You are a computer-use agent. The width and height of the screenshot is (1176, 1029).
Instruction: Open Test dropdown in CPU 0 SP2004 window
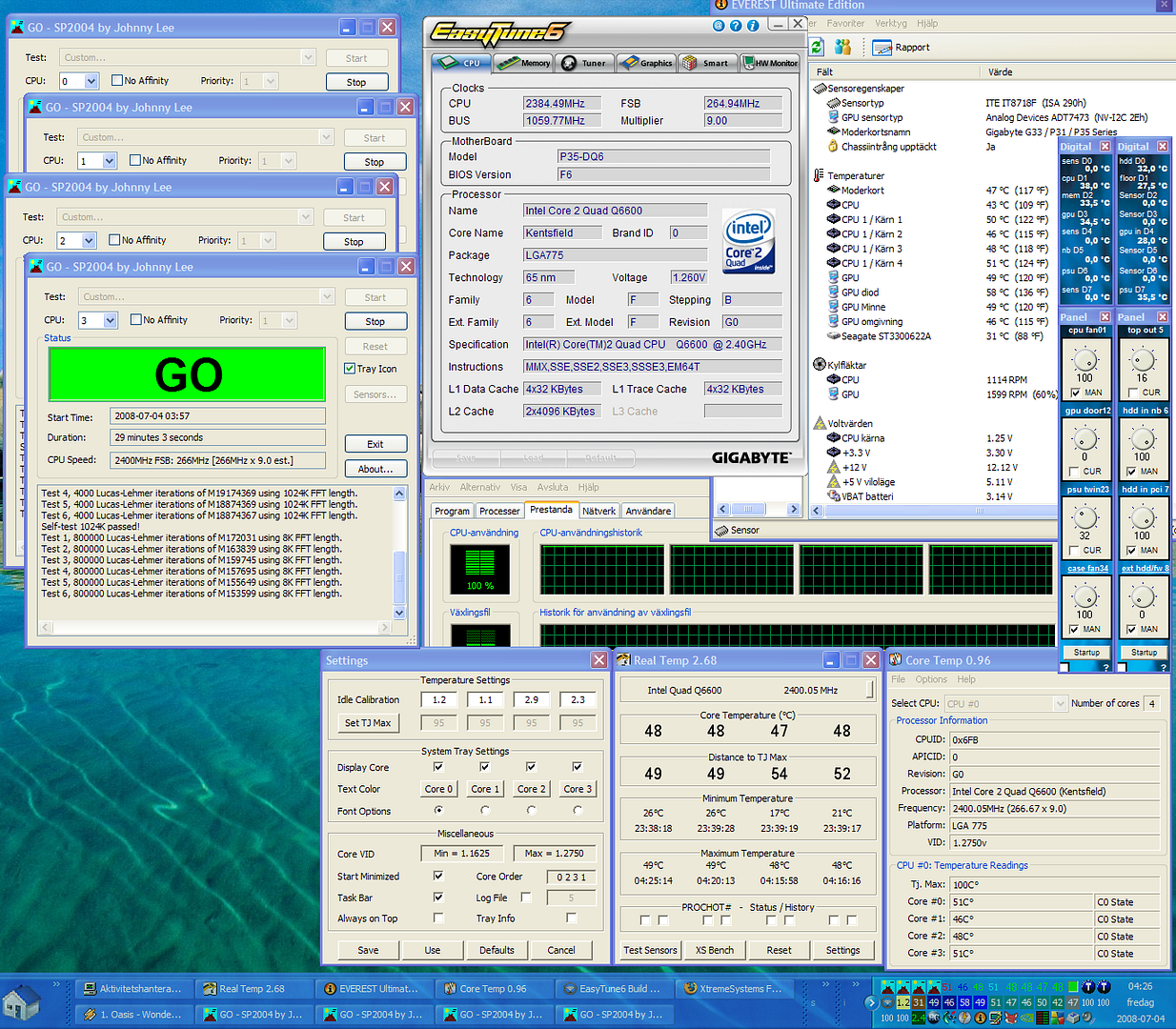point(308,58)
